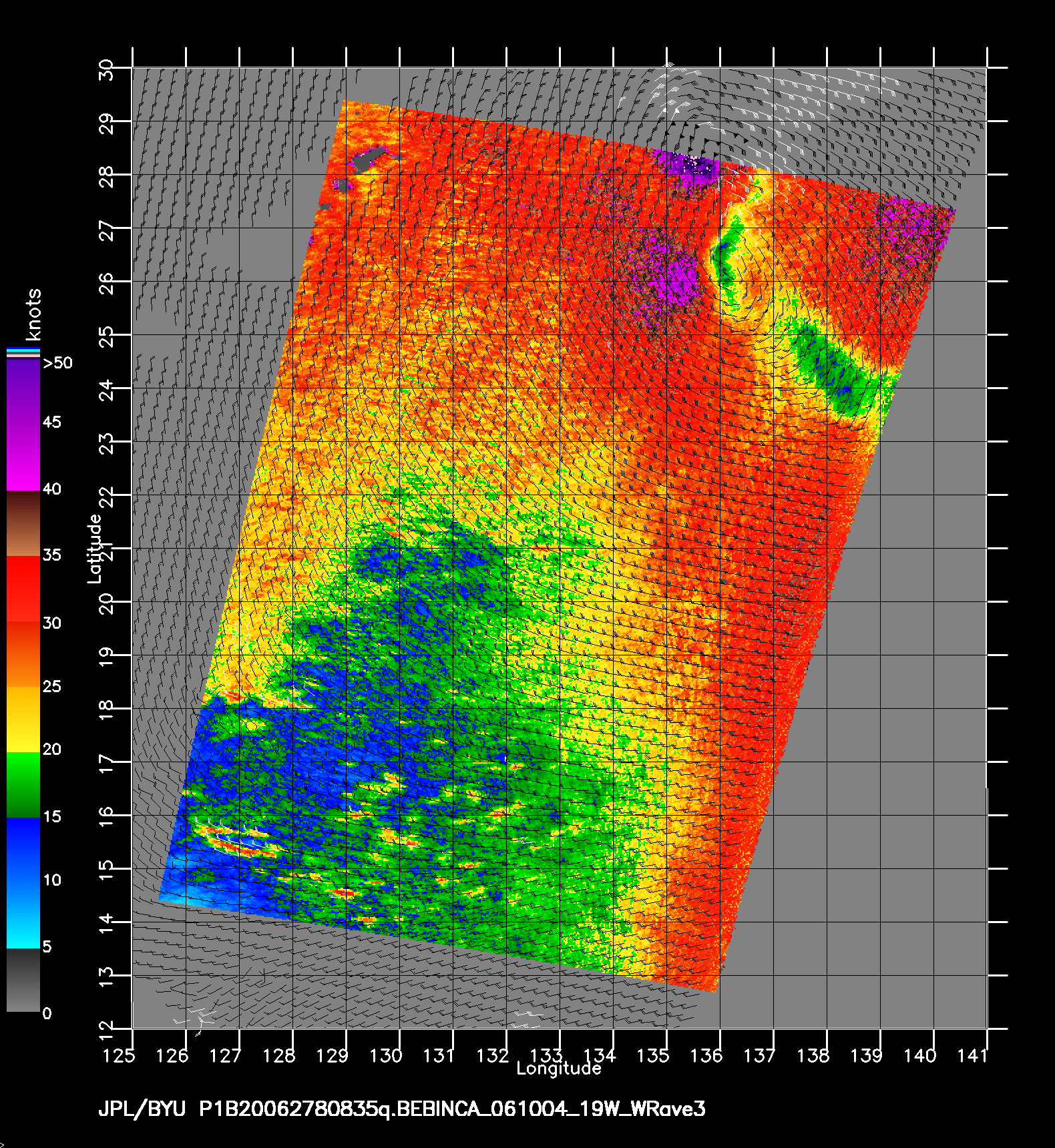Click longitude axis label 129
This screenshot has width=1055, height=1148.
(x=333, y=1056)
